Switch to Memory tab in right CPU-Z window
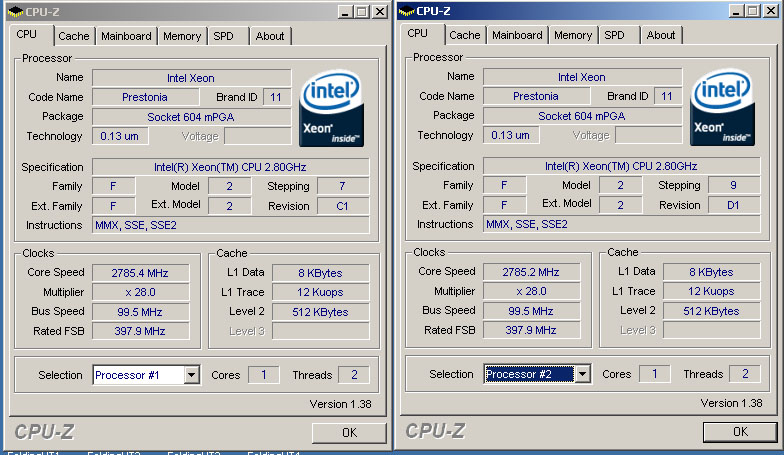Screen dimensions: 784x455 572,35
